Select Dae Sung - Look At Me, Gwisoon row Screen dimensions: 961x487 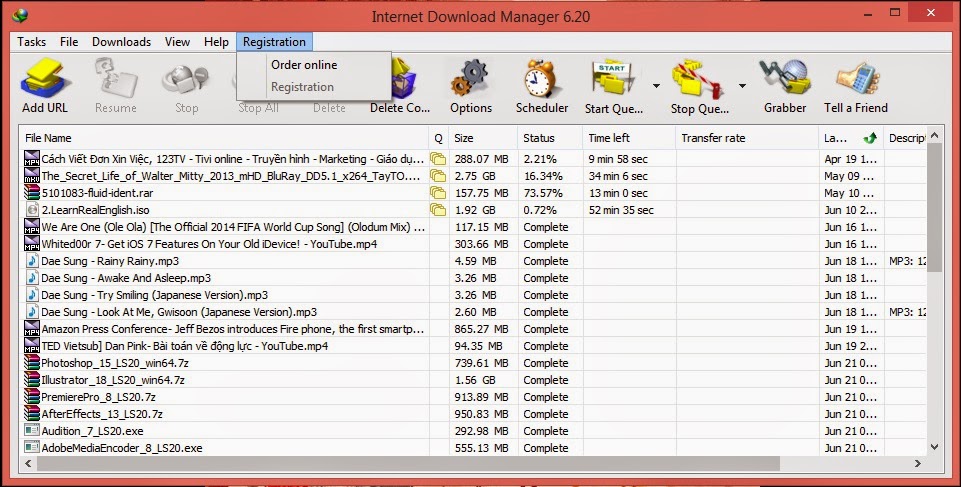[473, 312]
